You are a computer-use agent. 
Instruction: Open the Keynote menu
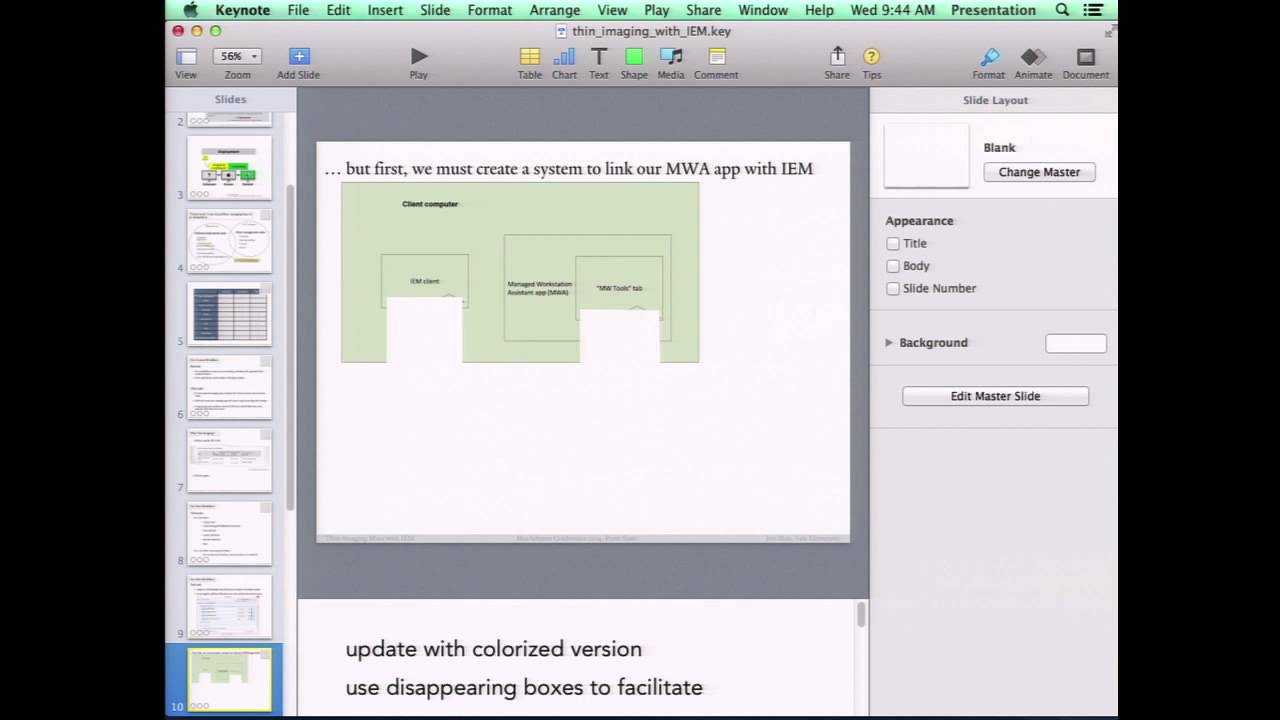(x=243, y=10)
